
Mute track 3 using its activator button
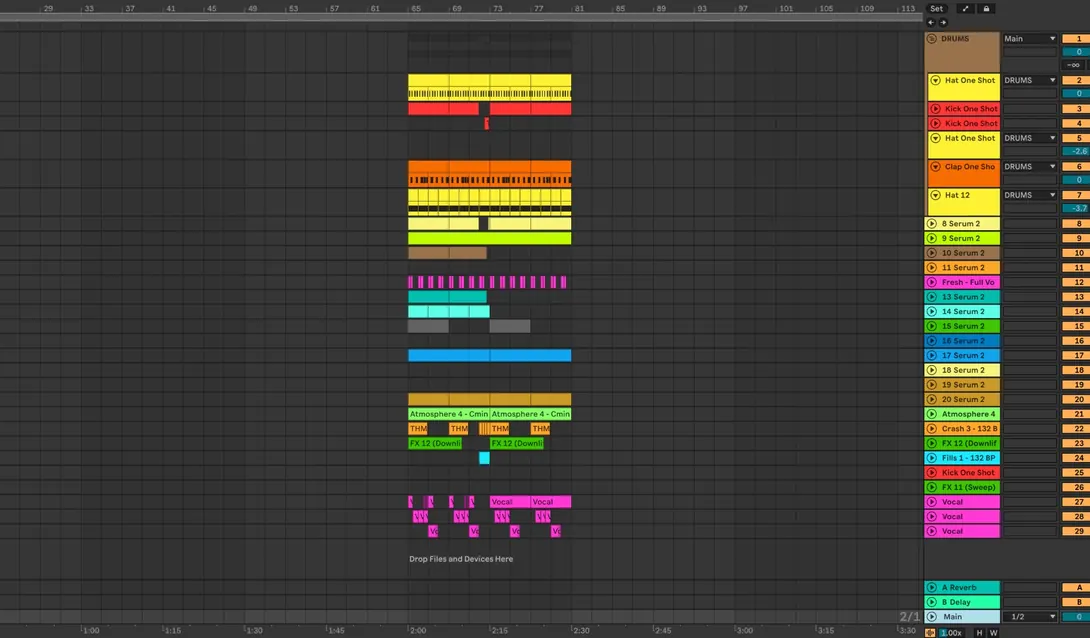(1077, 109)
